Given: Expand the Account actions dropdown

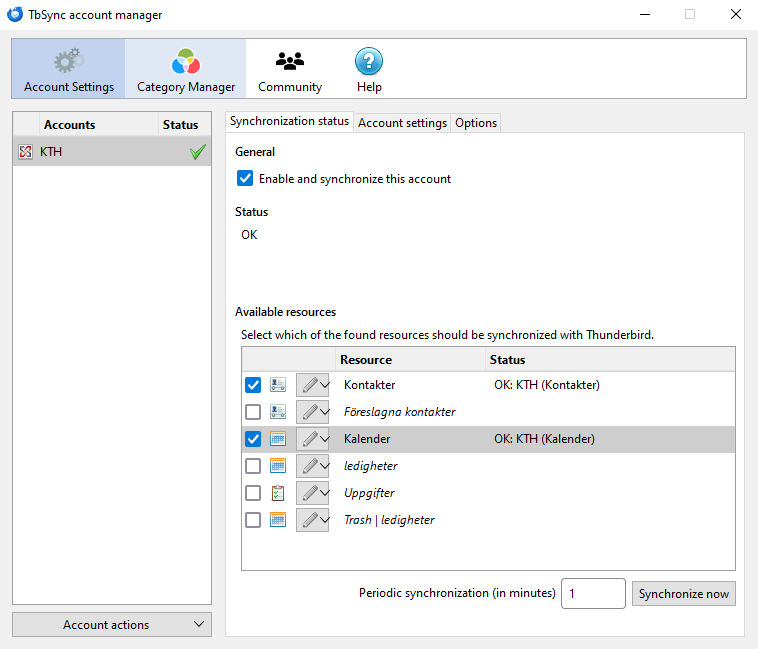Looking at the screenshot, I should point(112,625).
